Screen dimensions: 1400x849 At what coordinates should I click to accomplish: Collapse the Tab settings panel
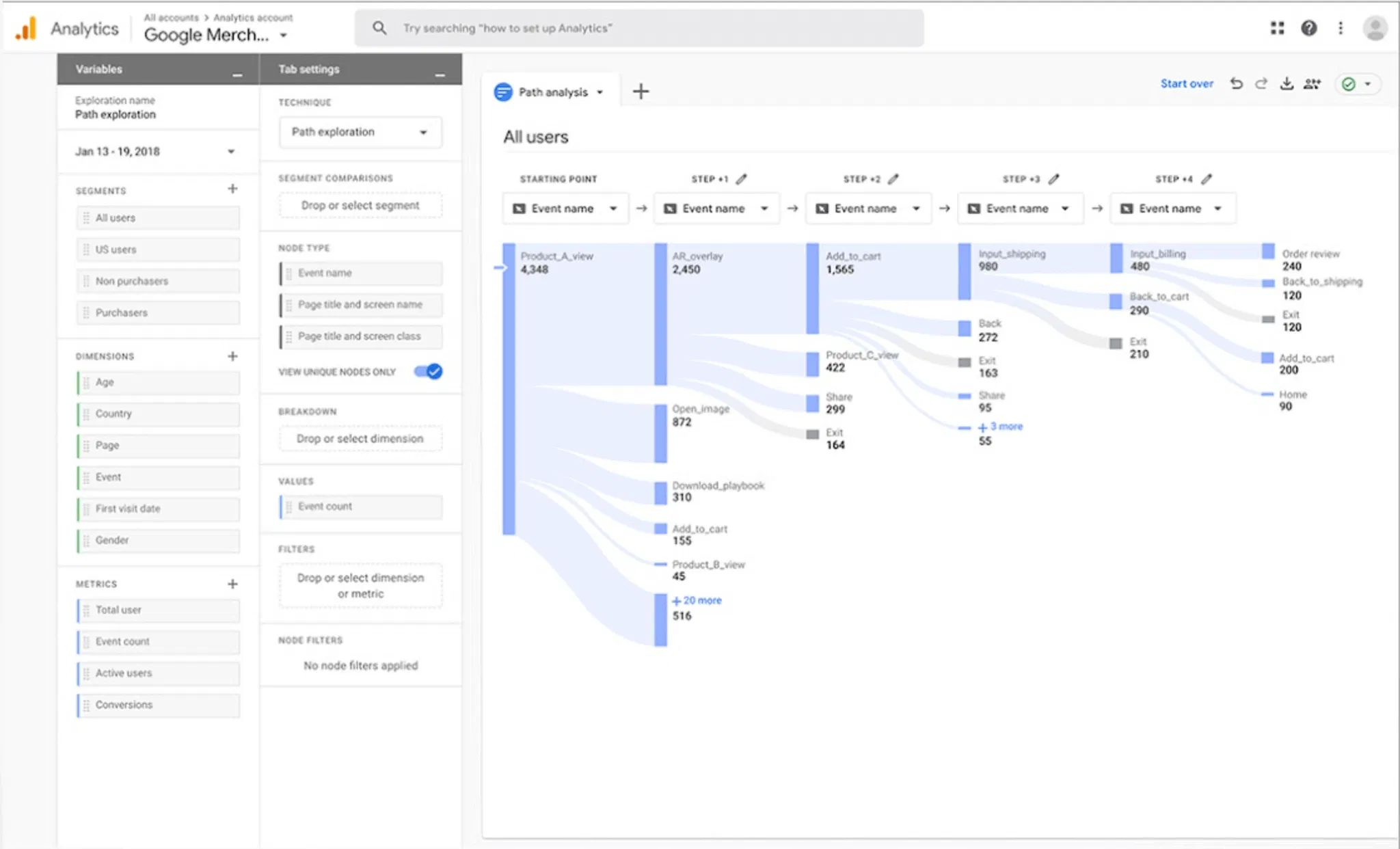tap(440, 72)
